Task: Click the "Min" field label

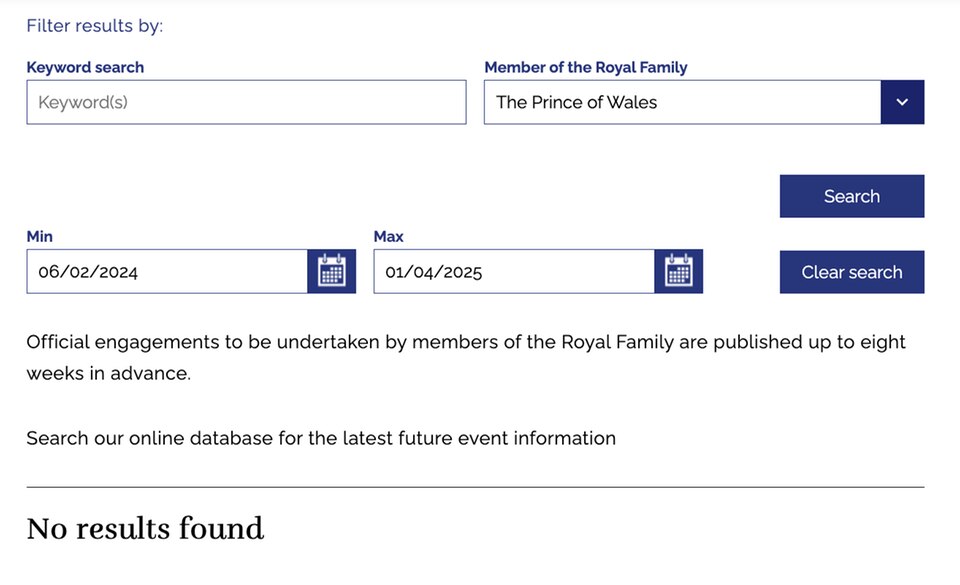Action: (40, 237)
